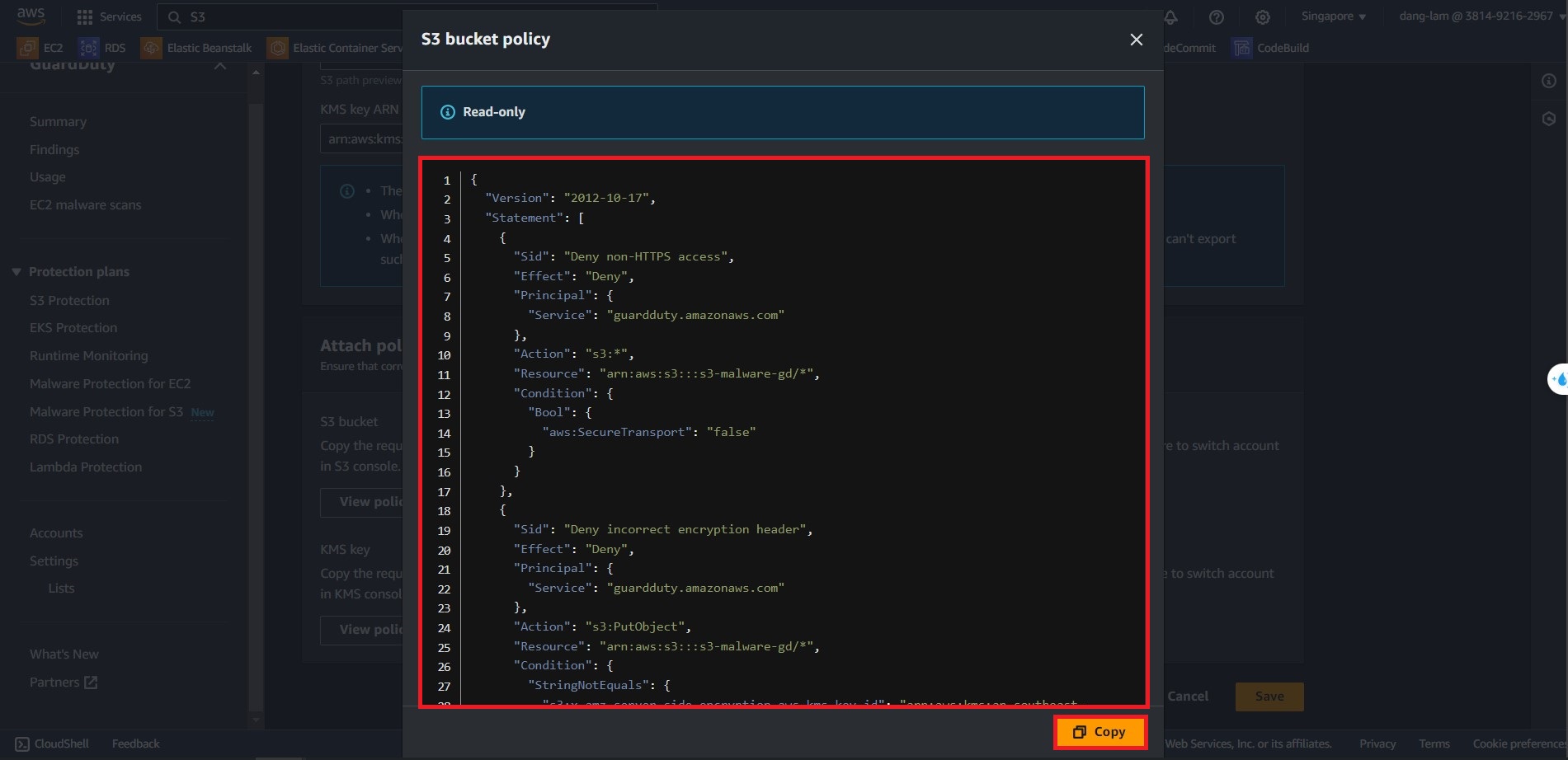Click the Feedback link in footer
This screenshot has width=1568, height=760.
point(135,744)
